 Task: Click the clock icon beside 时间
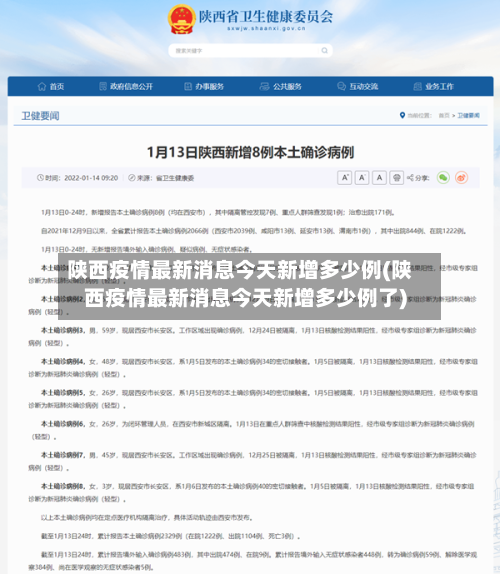(x=40, y=178)
